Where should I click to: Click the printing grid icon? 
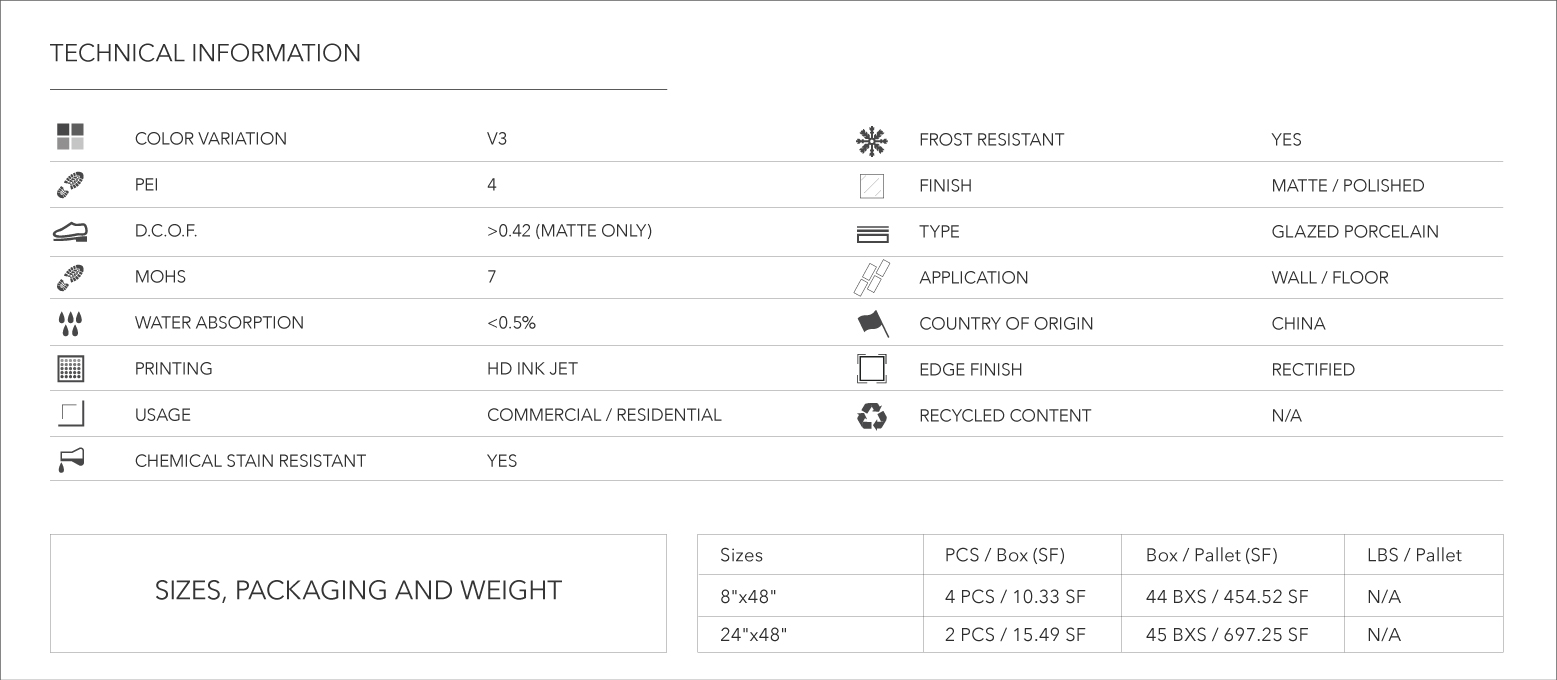coord(70,369)
